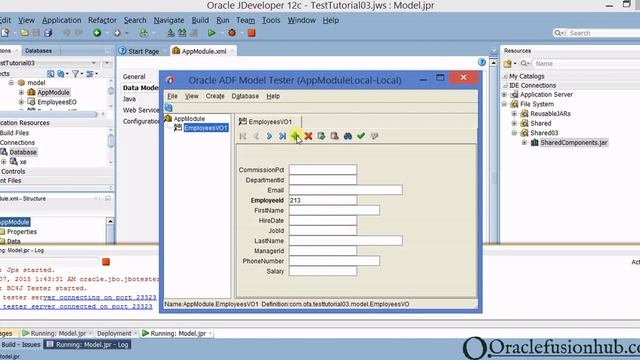Switch to Databases panel tab
Image resolution: width=640 pixels, height=360 pixels.
38,51
